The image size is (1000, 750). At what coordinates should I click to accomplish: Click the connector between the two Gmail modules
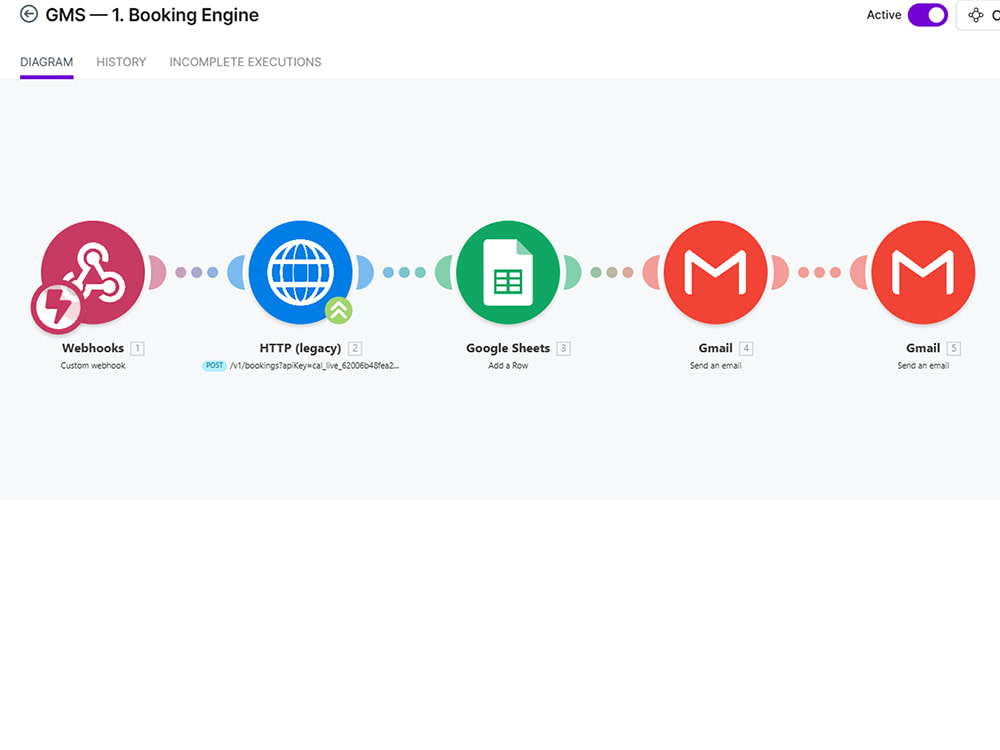[820, 272]
